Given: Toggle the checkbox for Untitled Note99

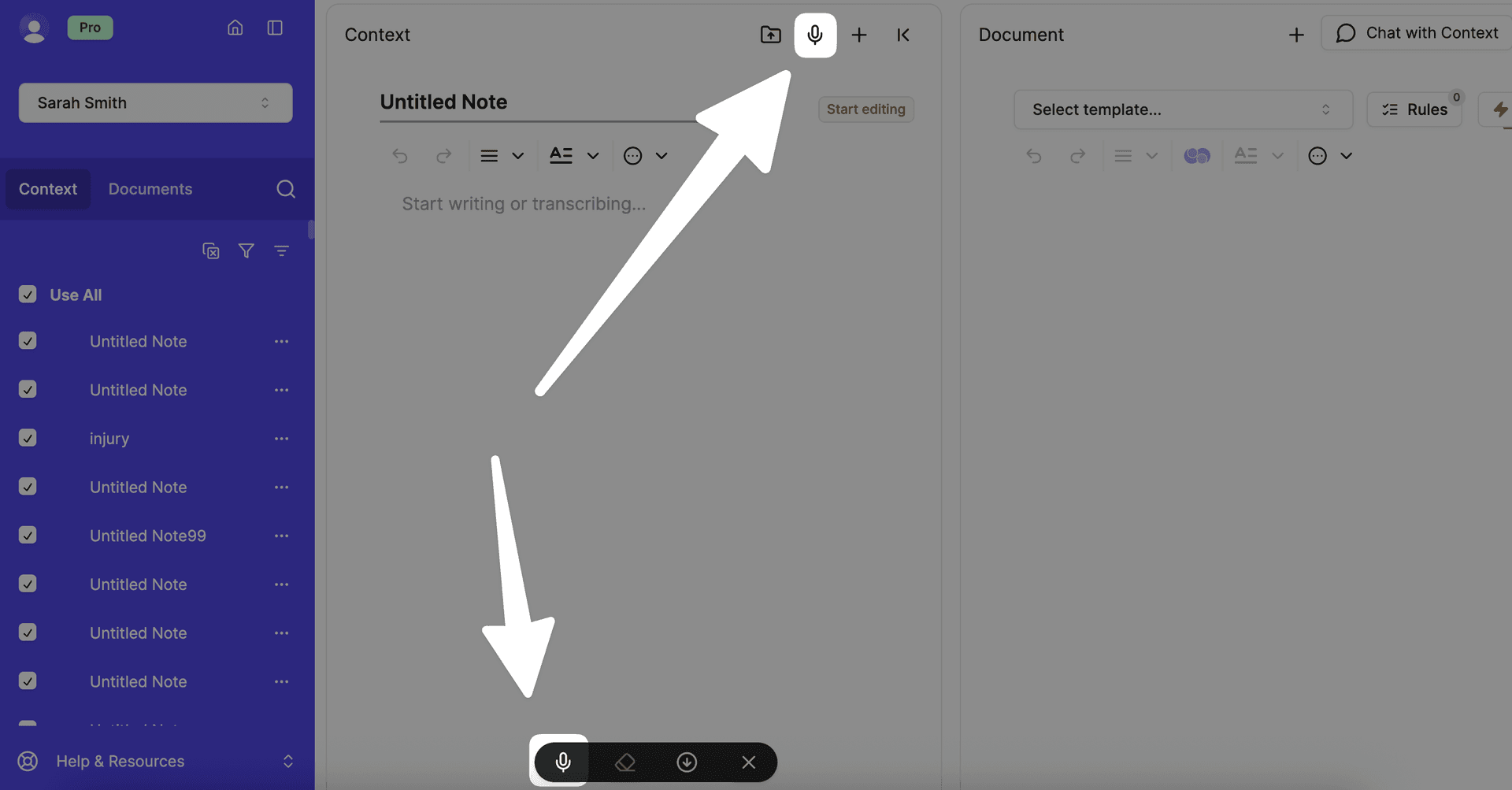Looking at the screenshot, I should 28,536.
